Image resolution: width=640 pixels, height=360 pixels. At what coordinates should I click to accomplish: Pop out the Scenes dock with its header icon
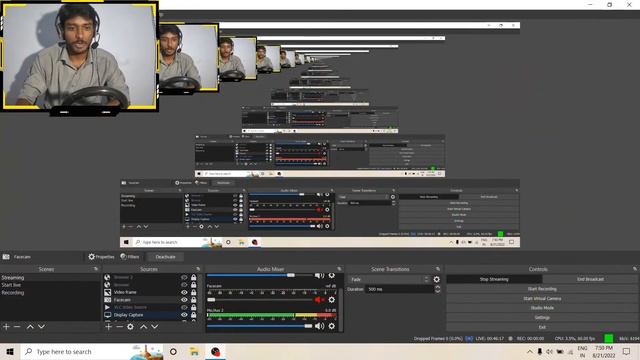(x=96, y=269)
